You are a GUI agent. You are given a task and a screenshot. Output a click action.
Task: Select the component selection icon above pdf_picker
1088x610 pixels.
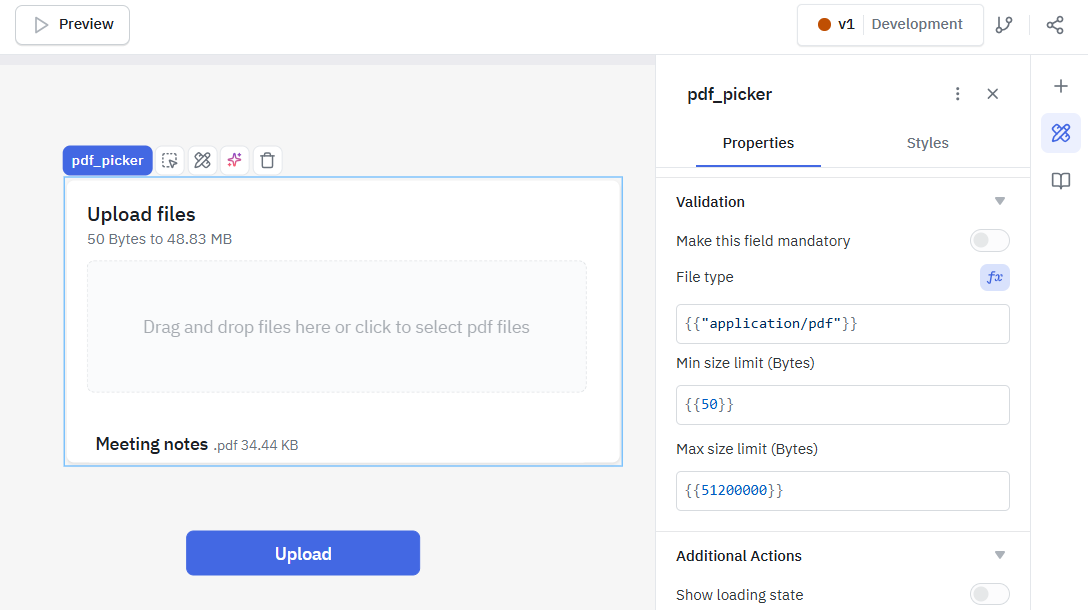pyautogui.click(x=169, y=160)
